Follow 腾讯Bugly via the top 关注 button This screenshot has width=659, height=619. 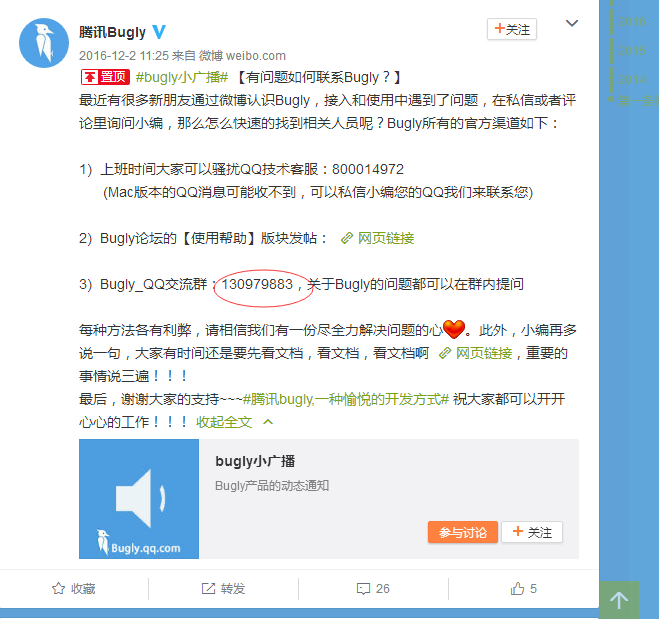pos(511,29)
